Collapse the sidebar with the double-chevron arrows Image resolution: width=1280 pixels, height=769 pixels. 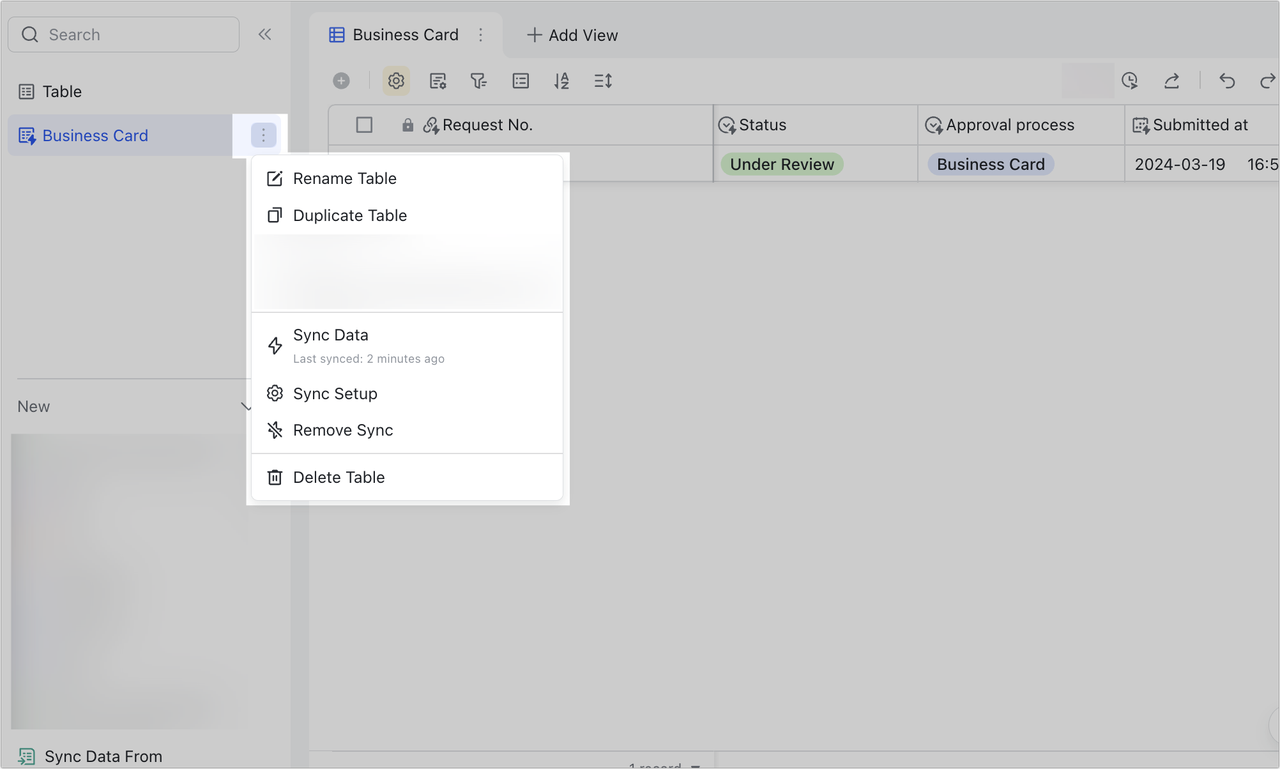pos(264,33)
